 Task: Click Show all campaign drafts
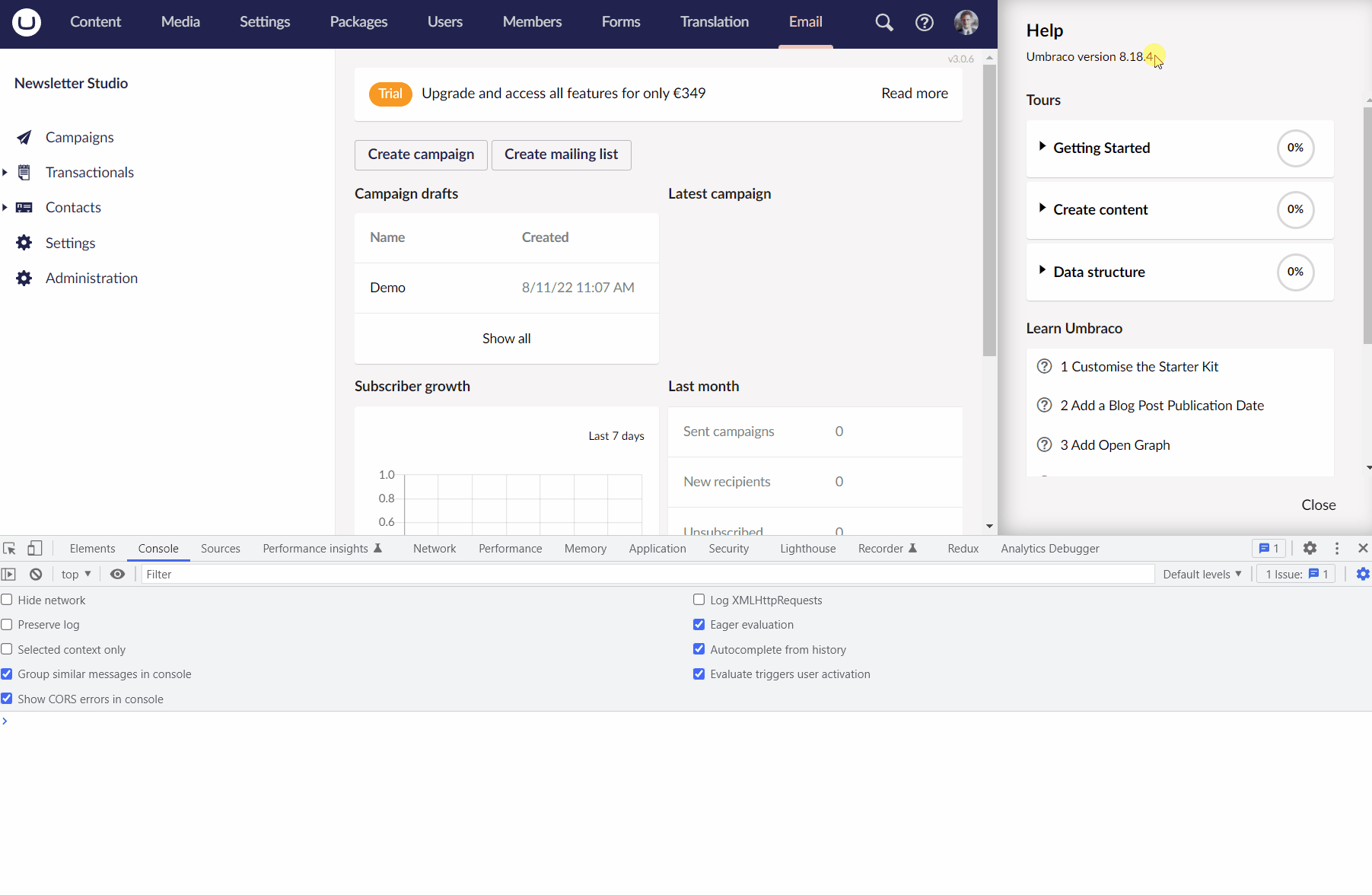point(507,339)
